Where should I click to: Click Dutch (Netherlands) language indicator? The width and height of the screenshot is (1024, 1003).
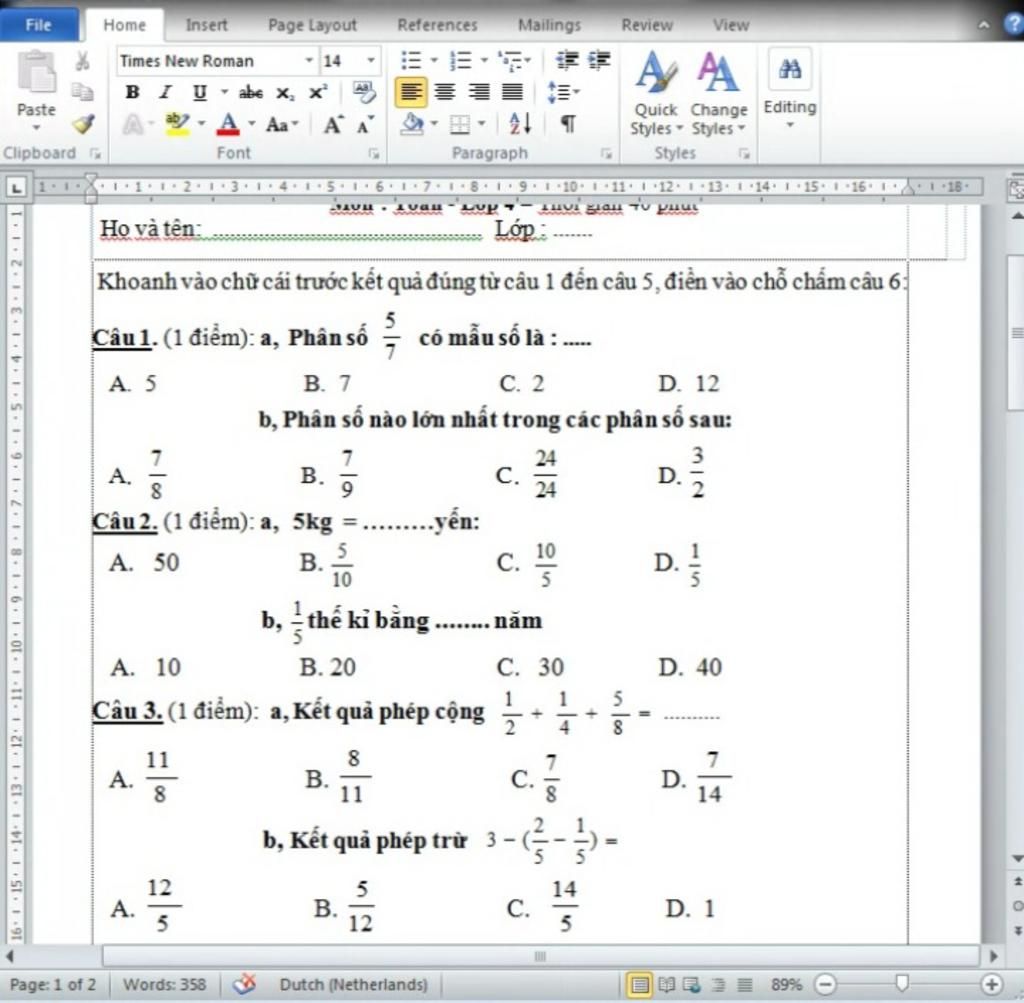coord(353,984)
